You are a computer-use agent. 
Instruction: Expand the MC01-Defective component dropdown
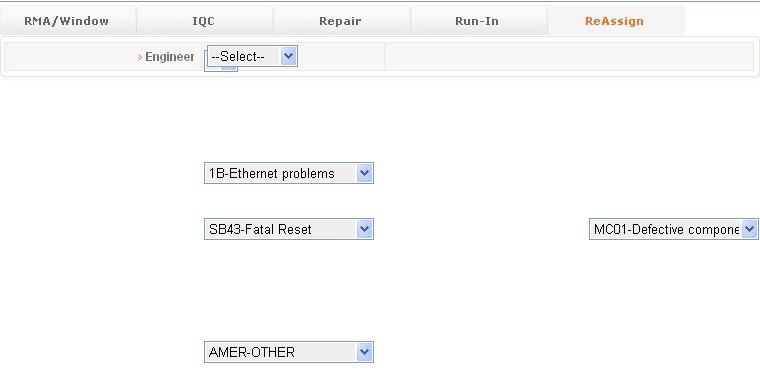pos(674,229)
